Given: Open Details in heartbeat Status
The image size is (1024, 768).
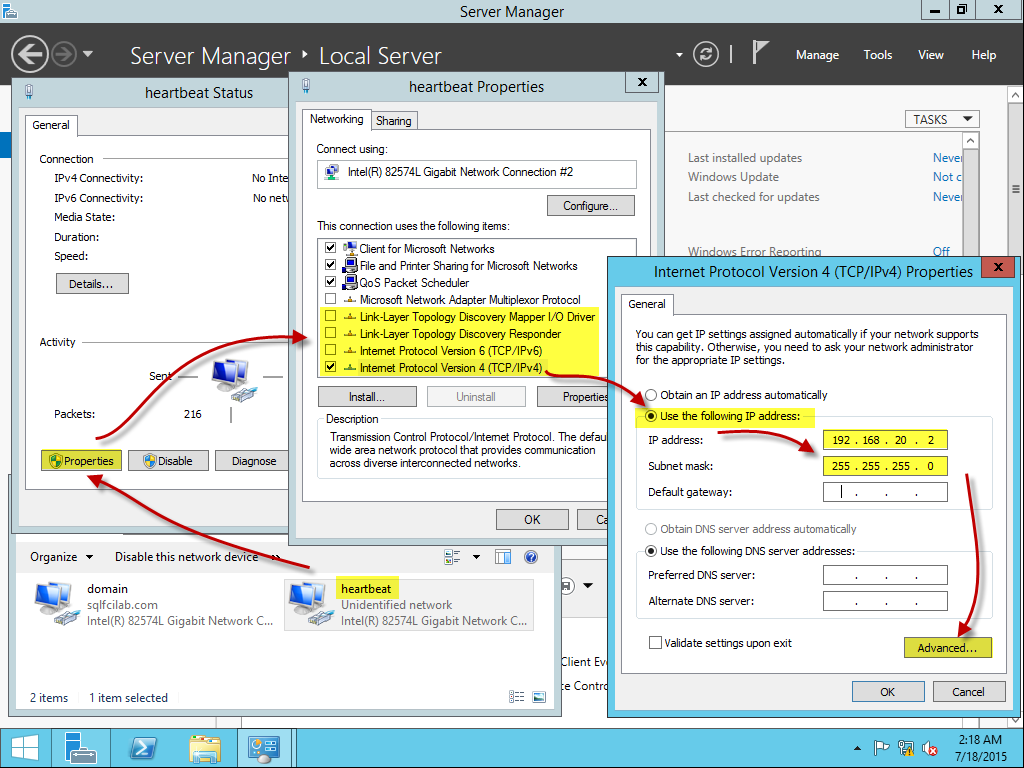Looking at the screenshot, I should (x=91, y=284).
